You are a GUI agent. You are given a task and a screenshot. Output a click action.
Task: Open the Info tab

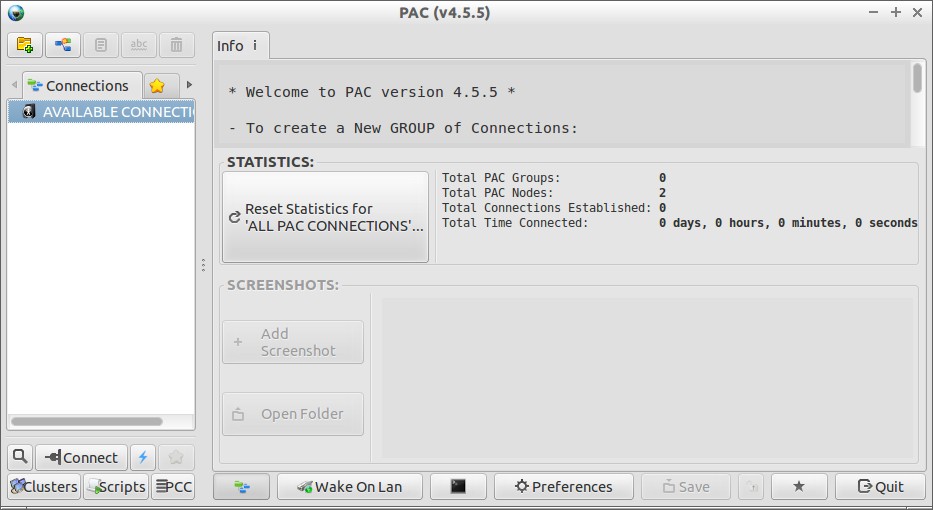click(240, 46)
